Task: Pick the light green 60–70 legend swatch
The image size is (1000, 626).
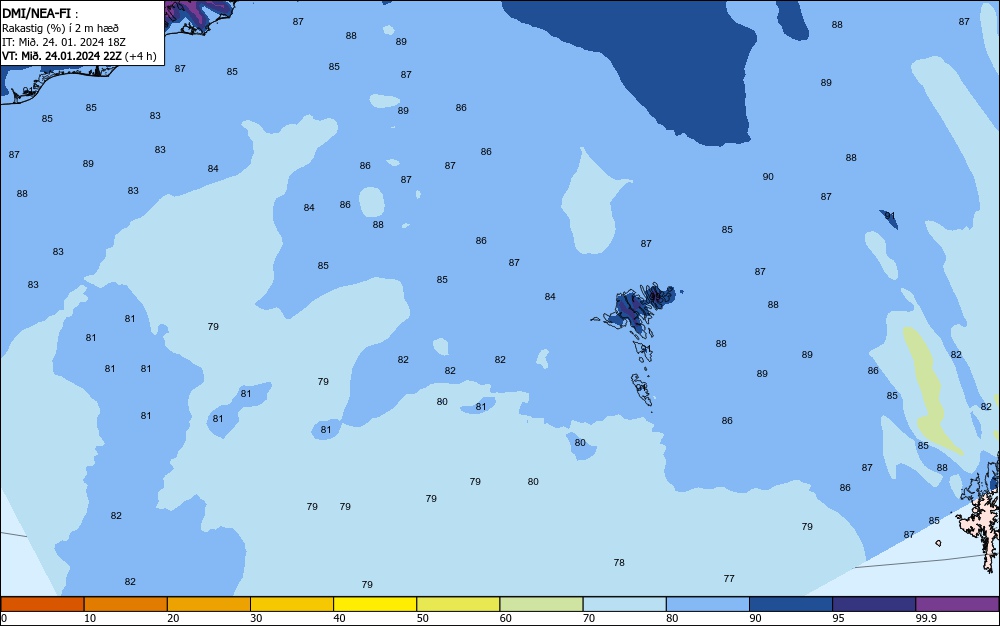Action: coord(541,604)
